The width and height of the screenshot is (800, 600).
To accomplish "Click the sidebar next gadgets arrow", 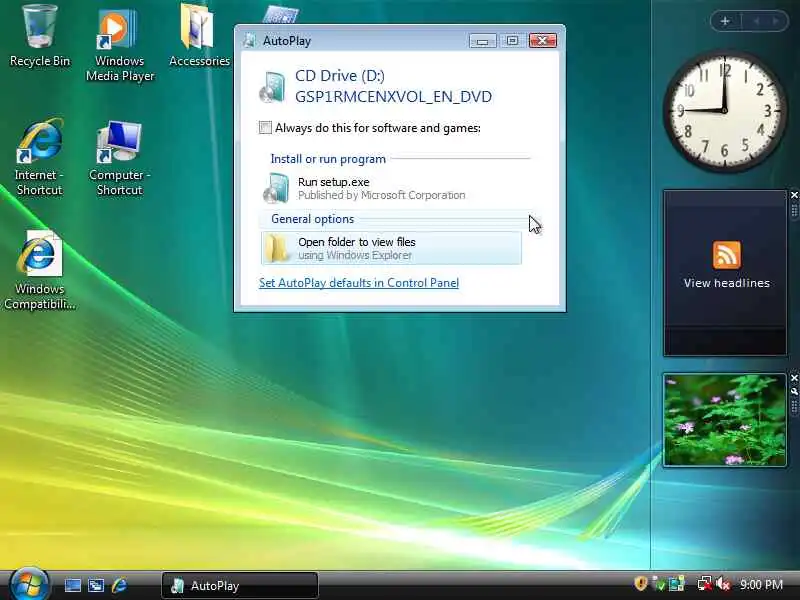I will point(775,21).
